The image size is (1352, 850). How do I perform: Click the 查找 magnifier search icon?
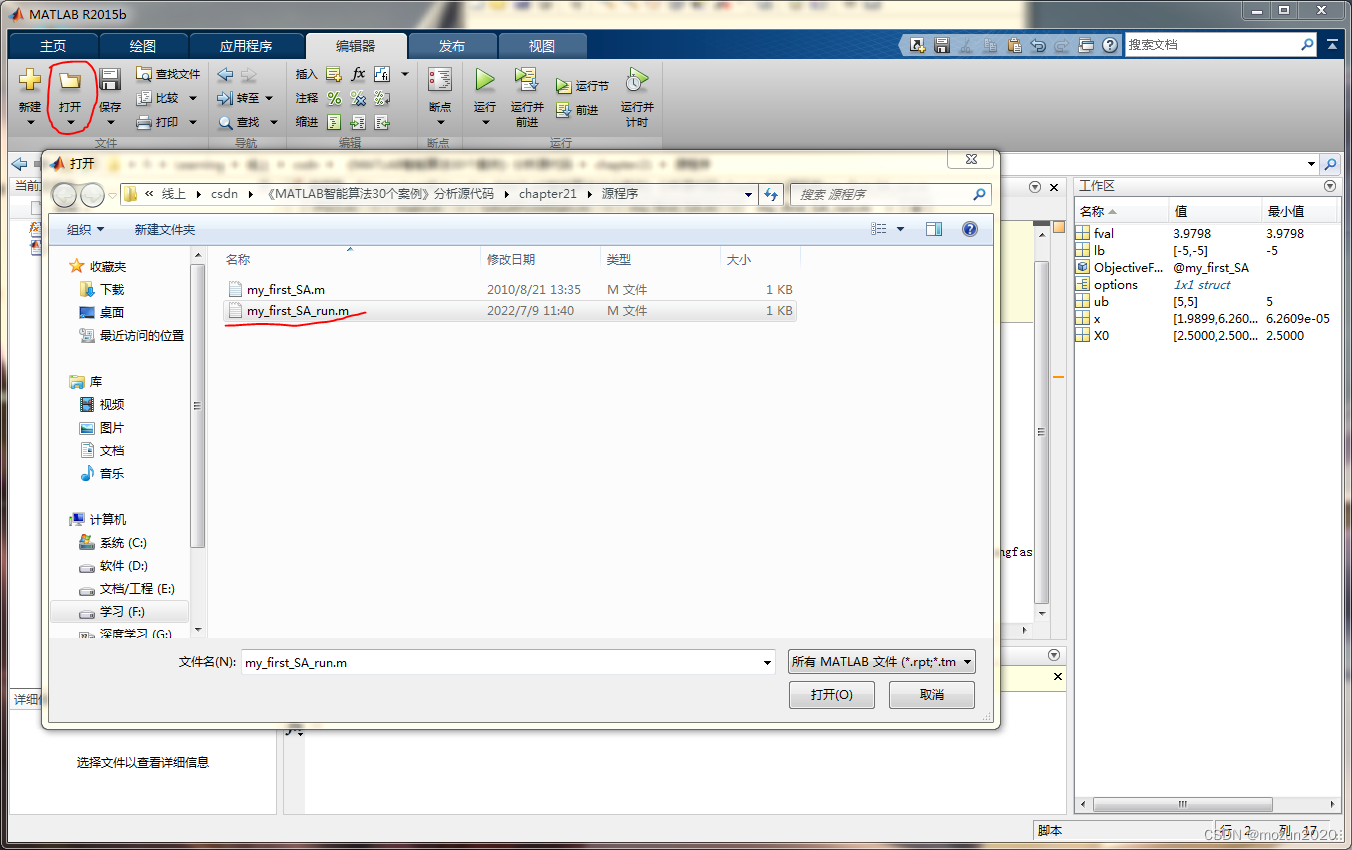click(x=225, y=122)
